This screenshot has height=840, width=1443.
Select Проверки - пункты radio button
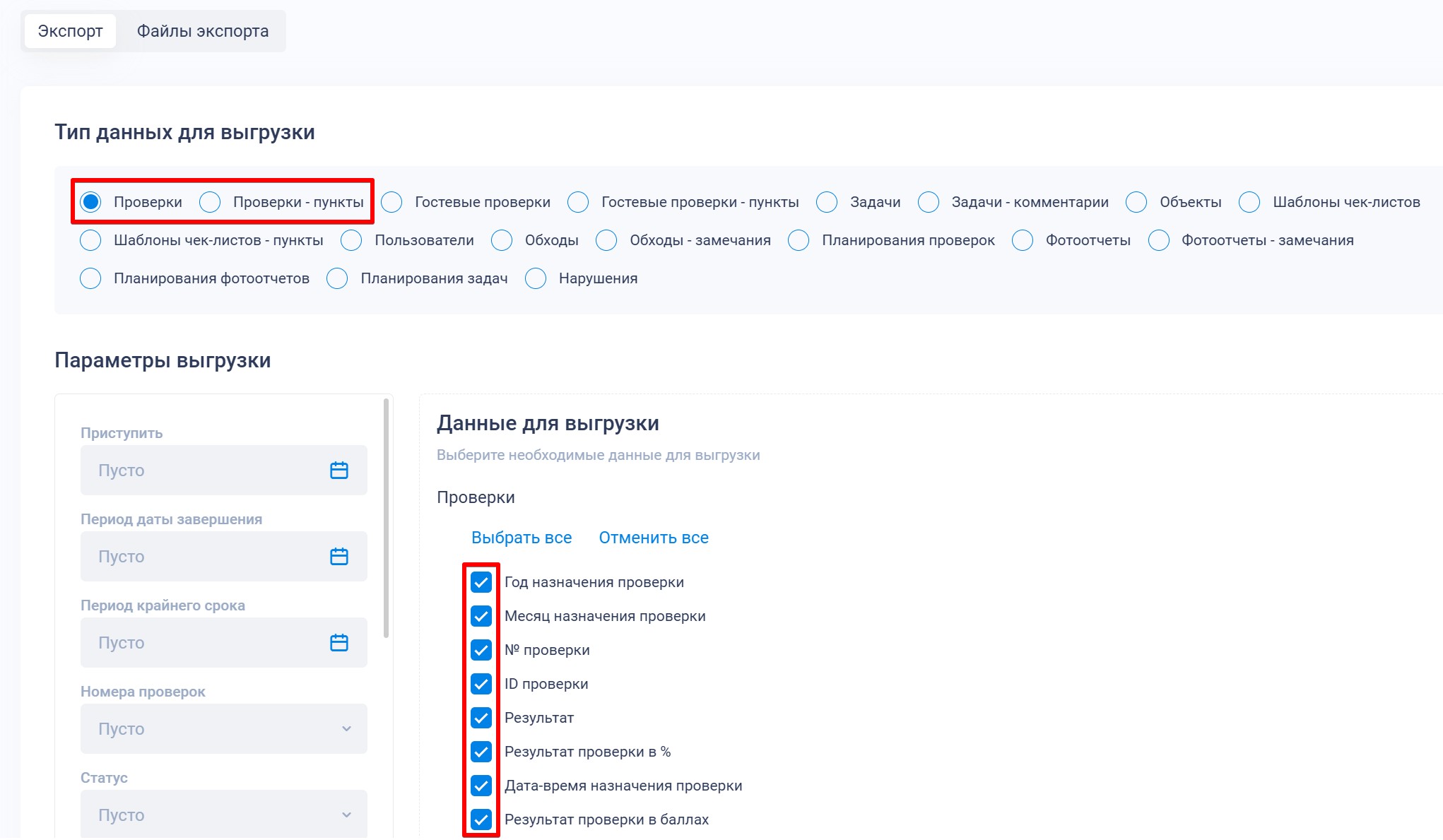(x=210, y=202)
